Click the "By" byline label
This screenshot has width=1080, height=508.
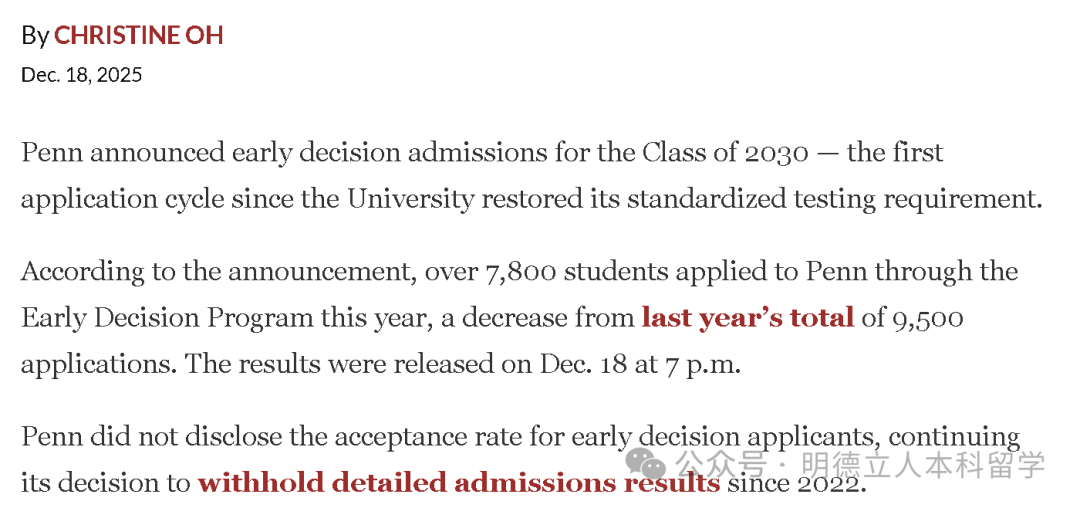34,35
